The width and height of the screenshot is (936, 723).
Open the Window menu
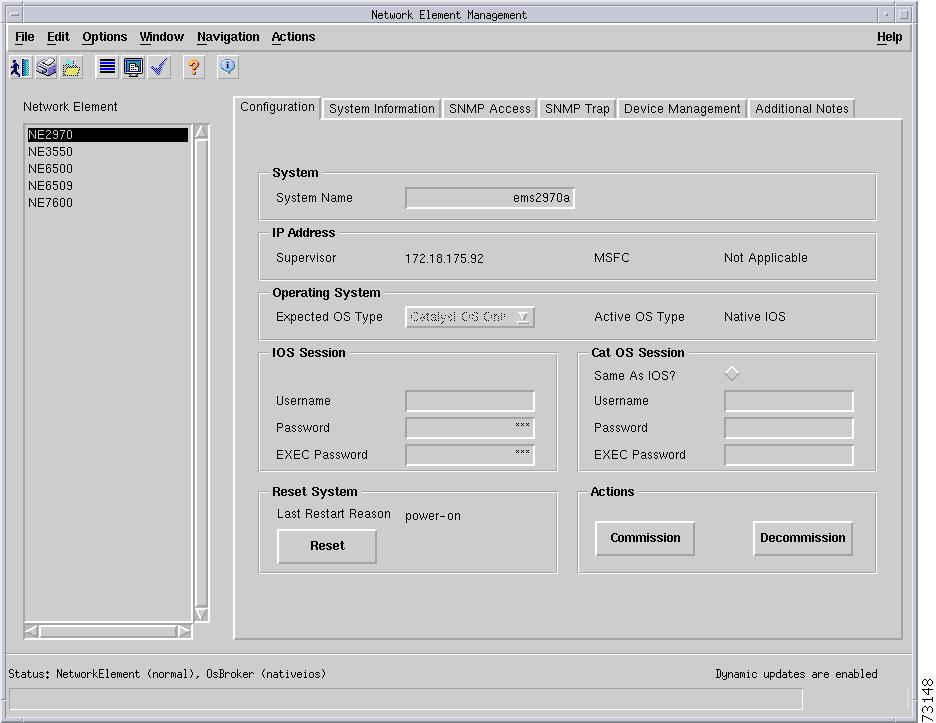(161, 37)
